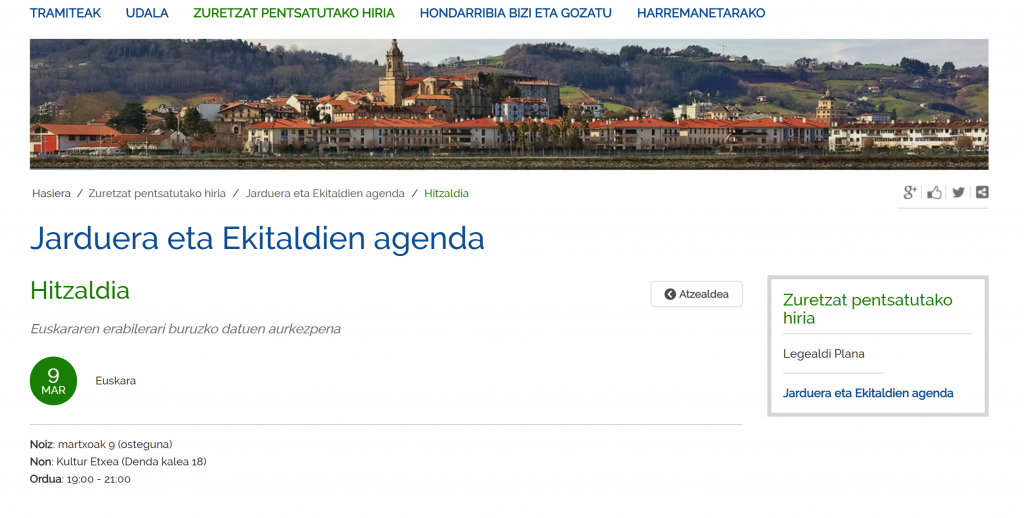Click the date text martxoak 9 (osteguna)

(x=115, y=444)
